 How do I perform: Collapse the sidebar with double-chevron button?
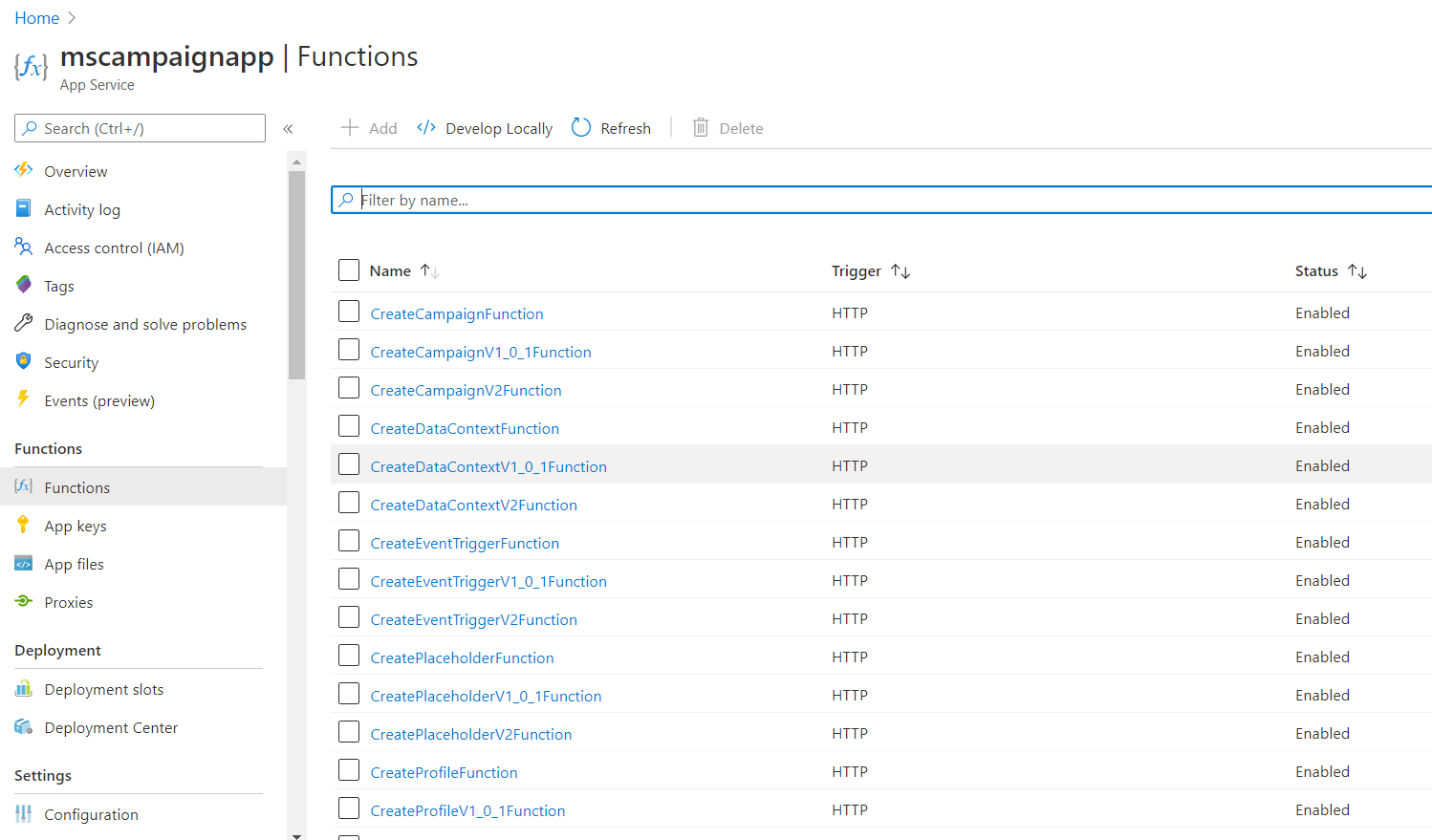288,128
